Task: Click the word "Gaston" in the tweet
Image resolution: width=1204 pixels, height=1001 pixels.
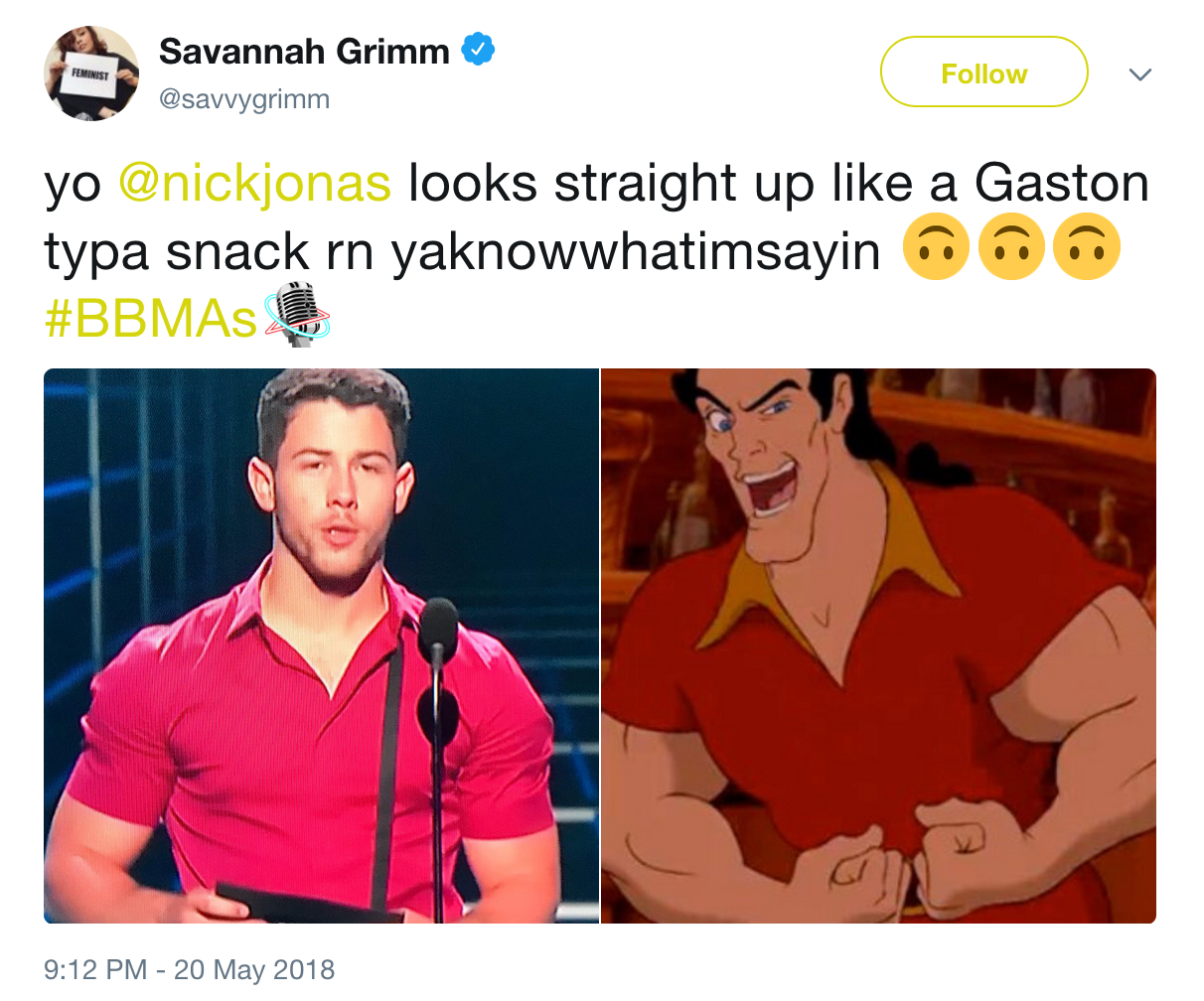Action: pyautogui.click(x=1061, y=185)
